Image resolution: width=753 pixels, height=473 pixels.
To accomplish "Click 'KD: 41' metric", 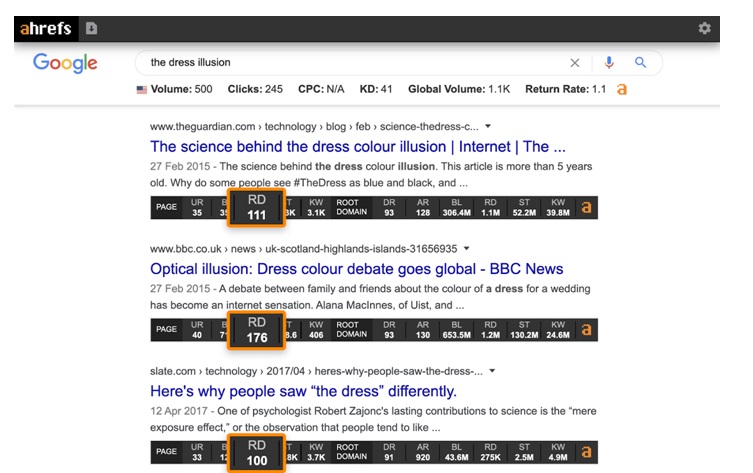I will tap(376, 89).
